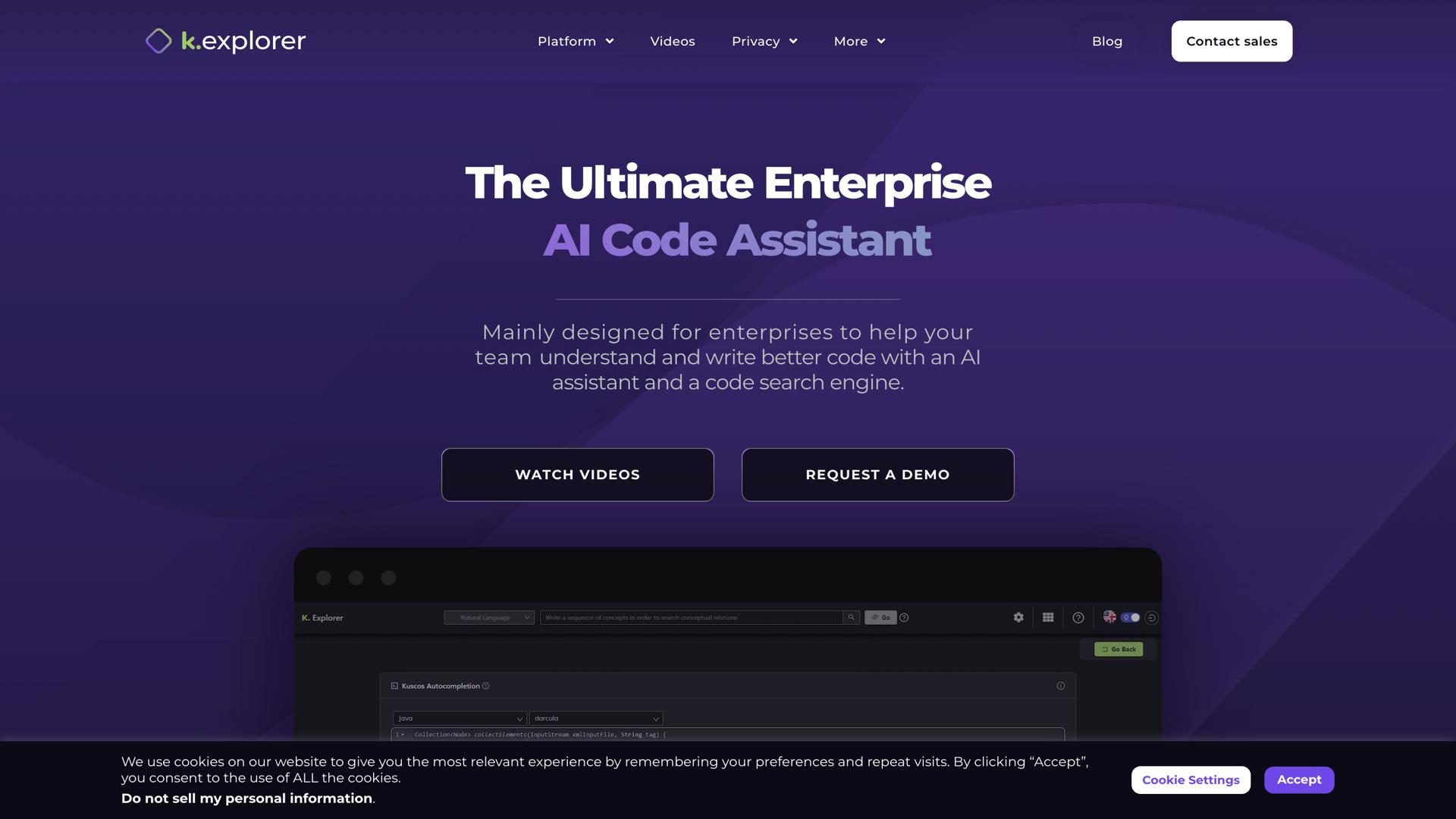Screen dimensions: 1456x819
Task: Click the logout arrow icon at toolbar end
Action: click(1151, 617)
